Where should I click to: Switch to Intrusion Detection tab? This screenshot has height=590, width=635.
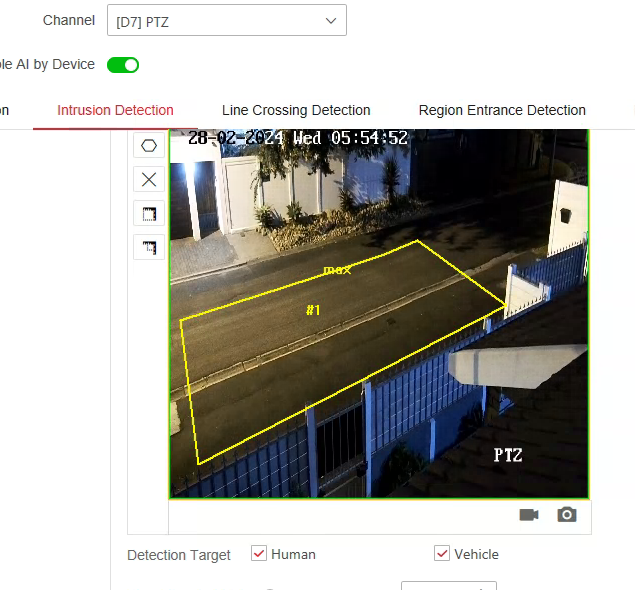coord(115,110)
